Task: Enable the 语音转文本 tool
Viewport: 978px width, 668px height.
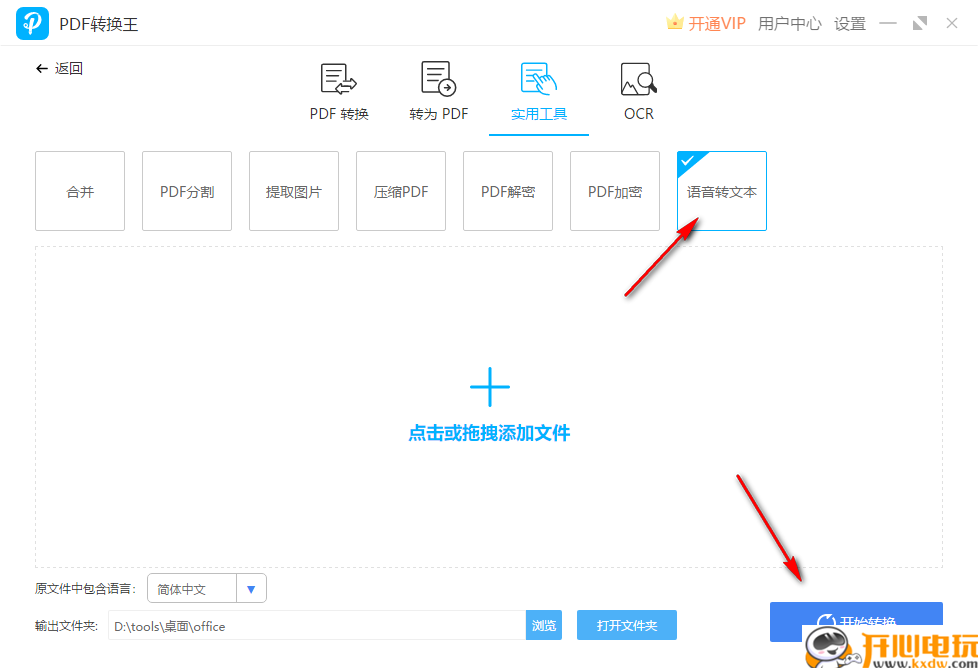Action: coord(721,191)
